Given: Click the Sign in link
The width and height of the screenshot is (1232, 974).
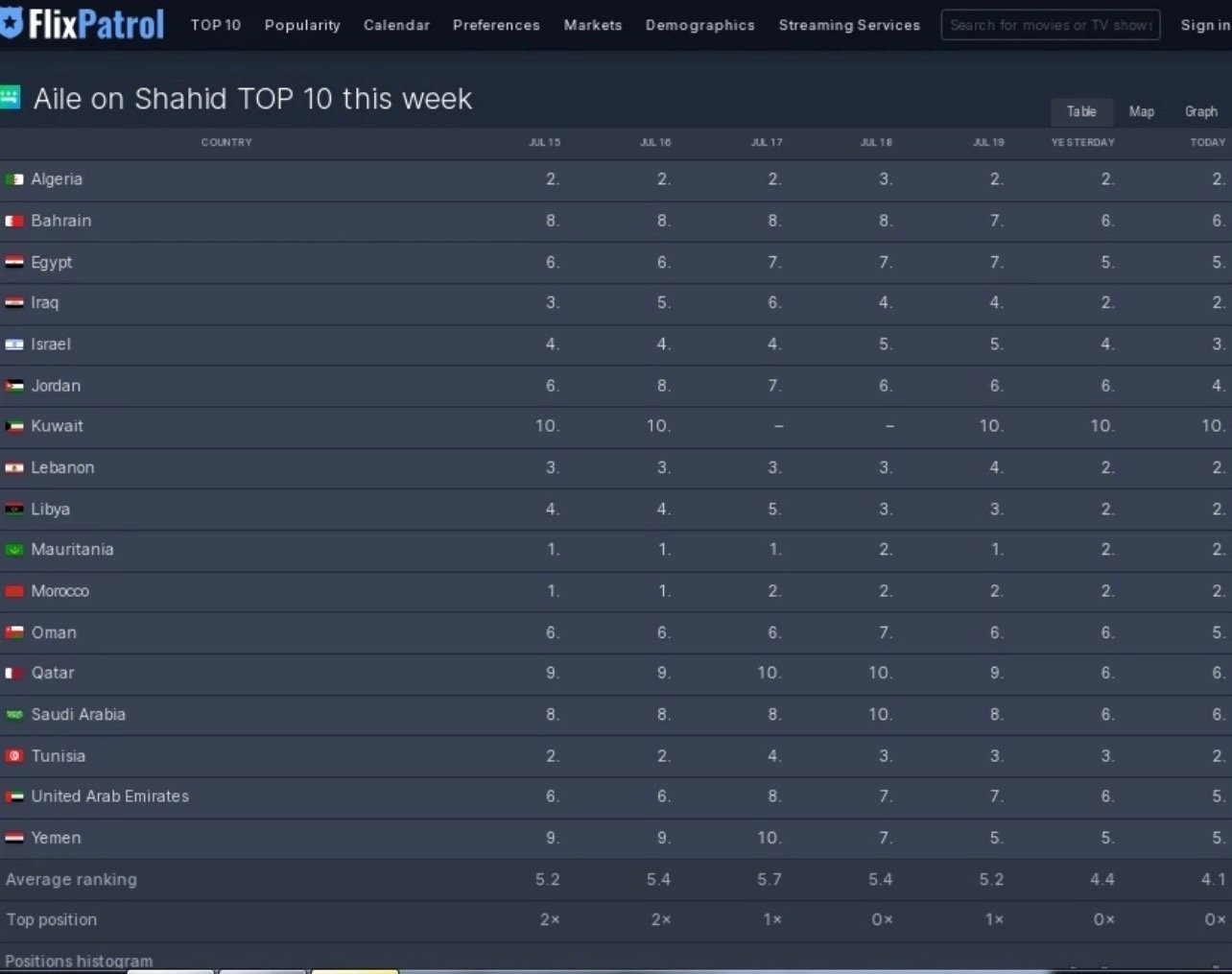Looking at the screenshot, I should pos(1205,25).
